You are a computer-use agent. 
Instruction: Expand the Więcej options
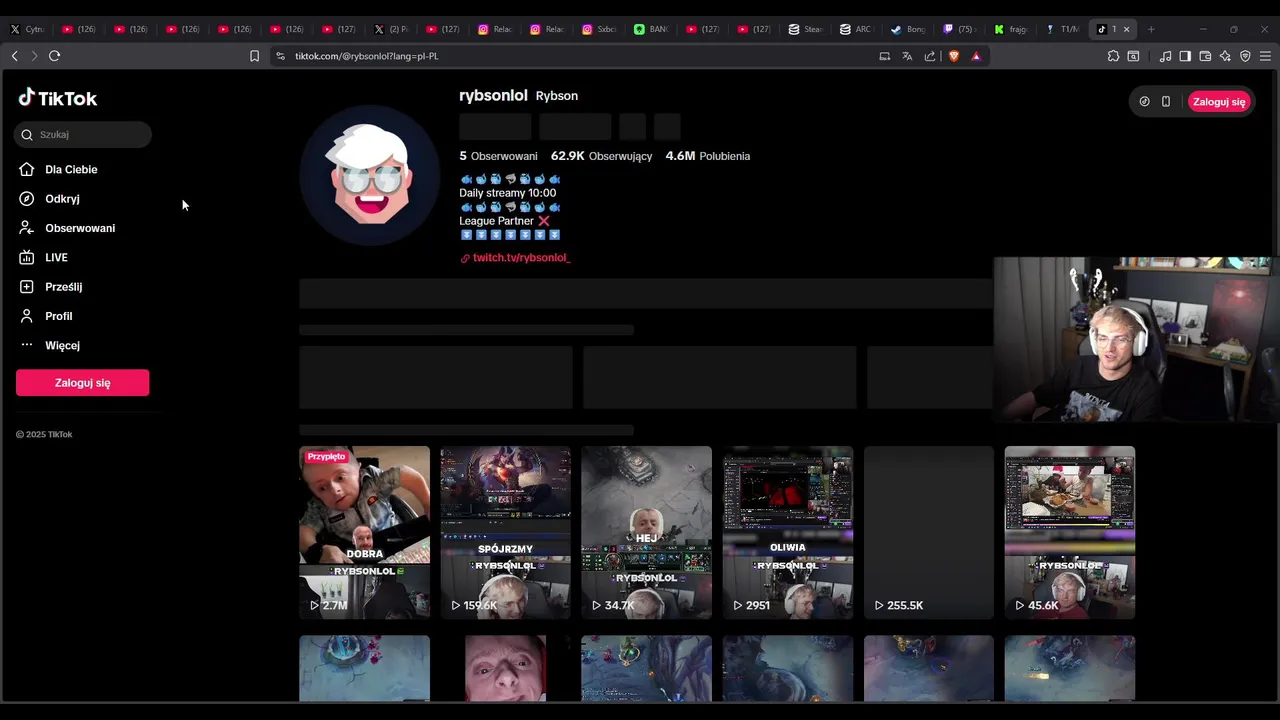[62, 345]
